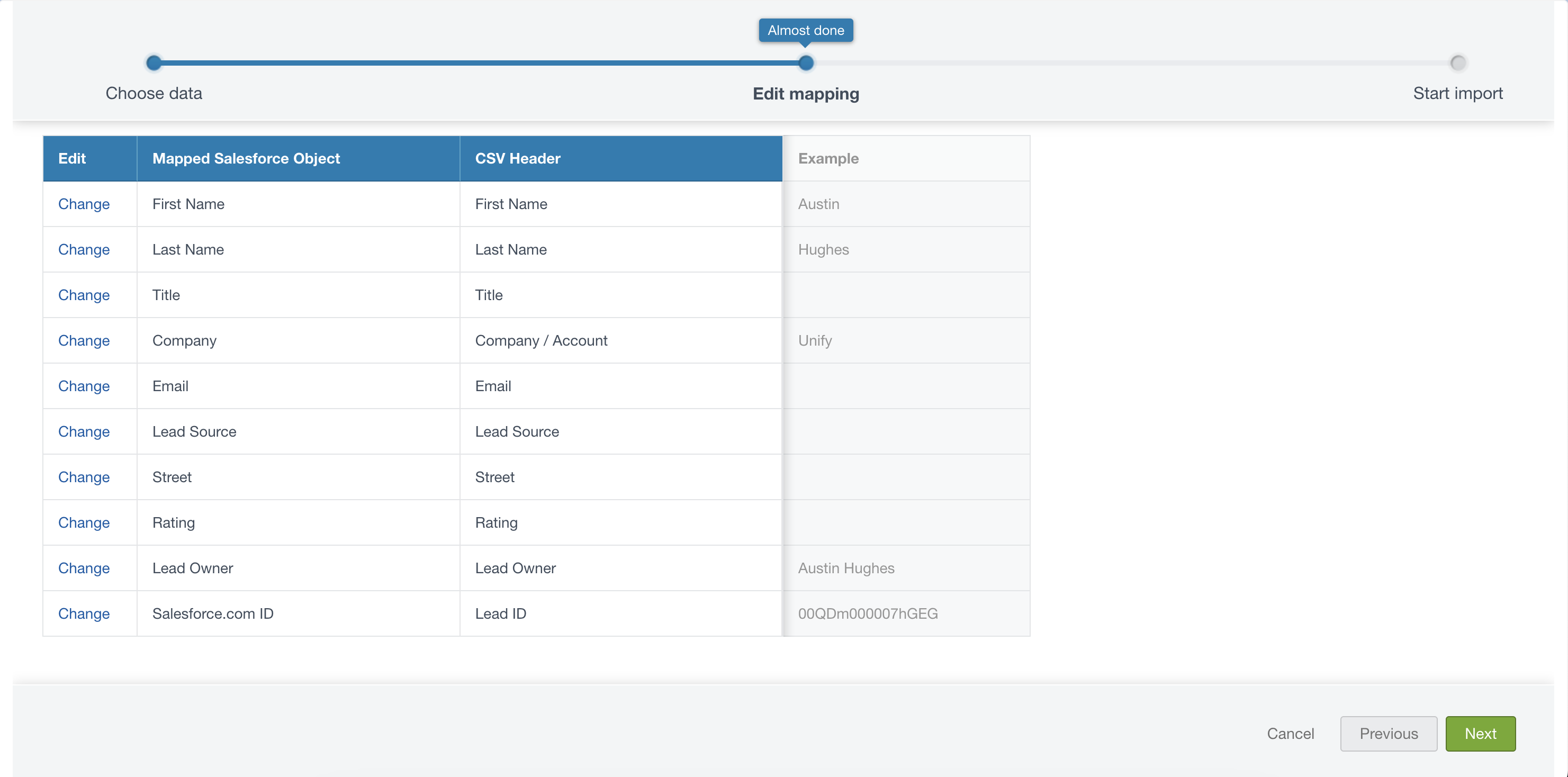This screenshot has width=1568, height=777.
Task: Click the Choose data step circle
Action: pyautogui.click(x=154, y=62)
